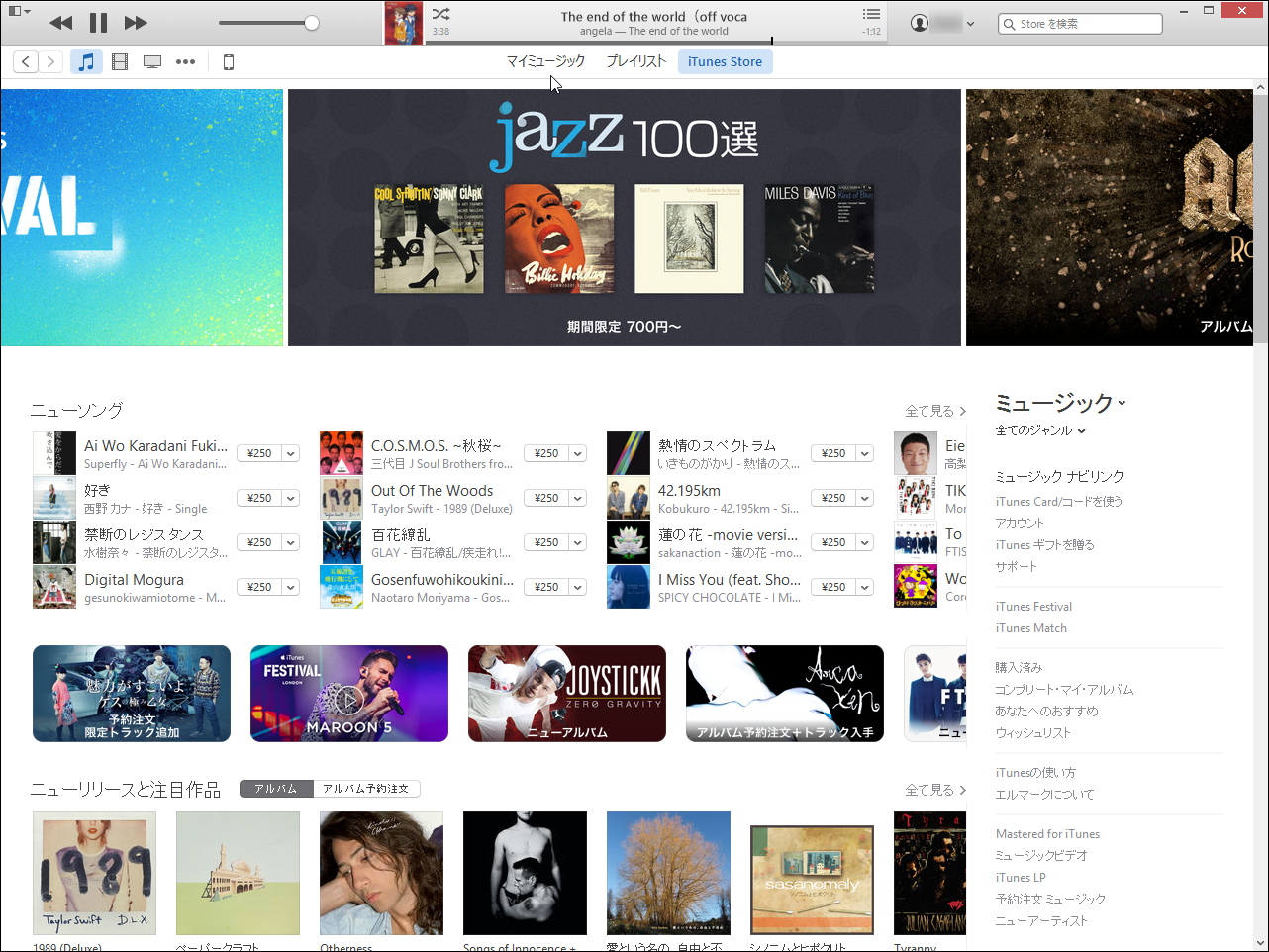The height and width of the screenshot is (952, 1269).
Task: Open the iTunes Festival sidebar link
Action: click(x=1033, y=606)
